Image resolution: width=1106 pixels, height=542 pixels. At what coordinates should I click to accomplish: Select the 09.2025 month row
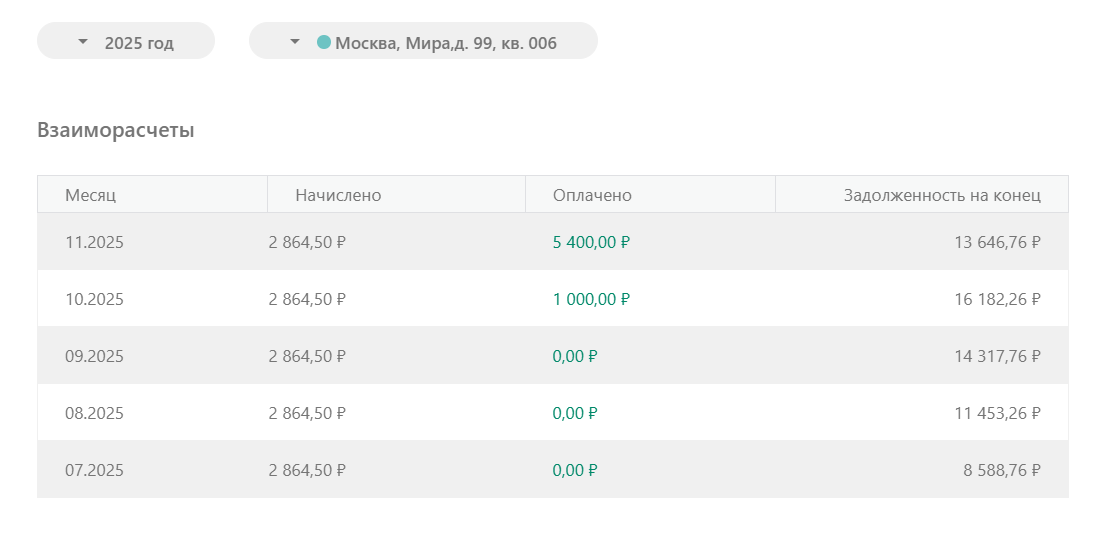point(95,356)
